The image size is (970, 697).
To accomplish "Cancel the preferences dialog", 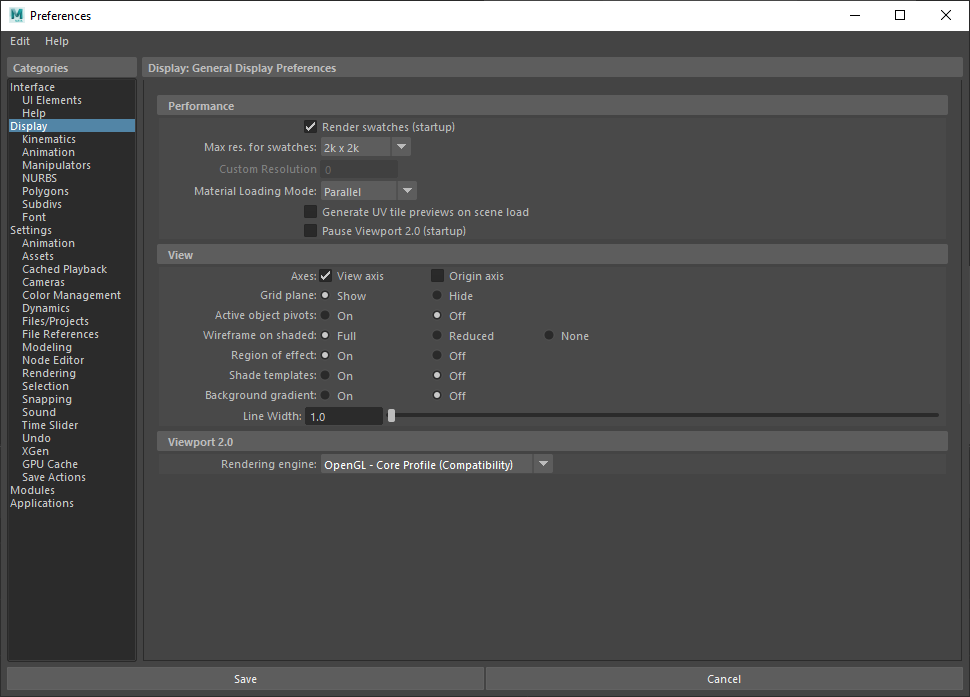I will click(724, 678).
